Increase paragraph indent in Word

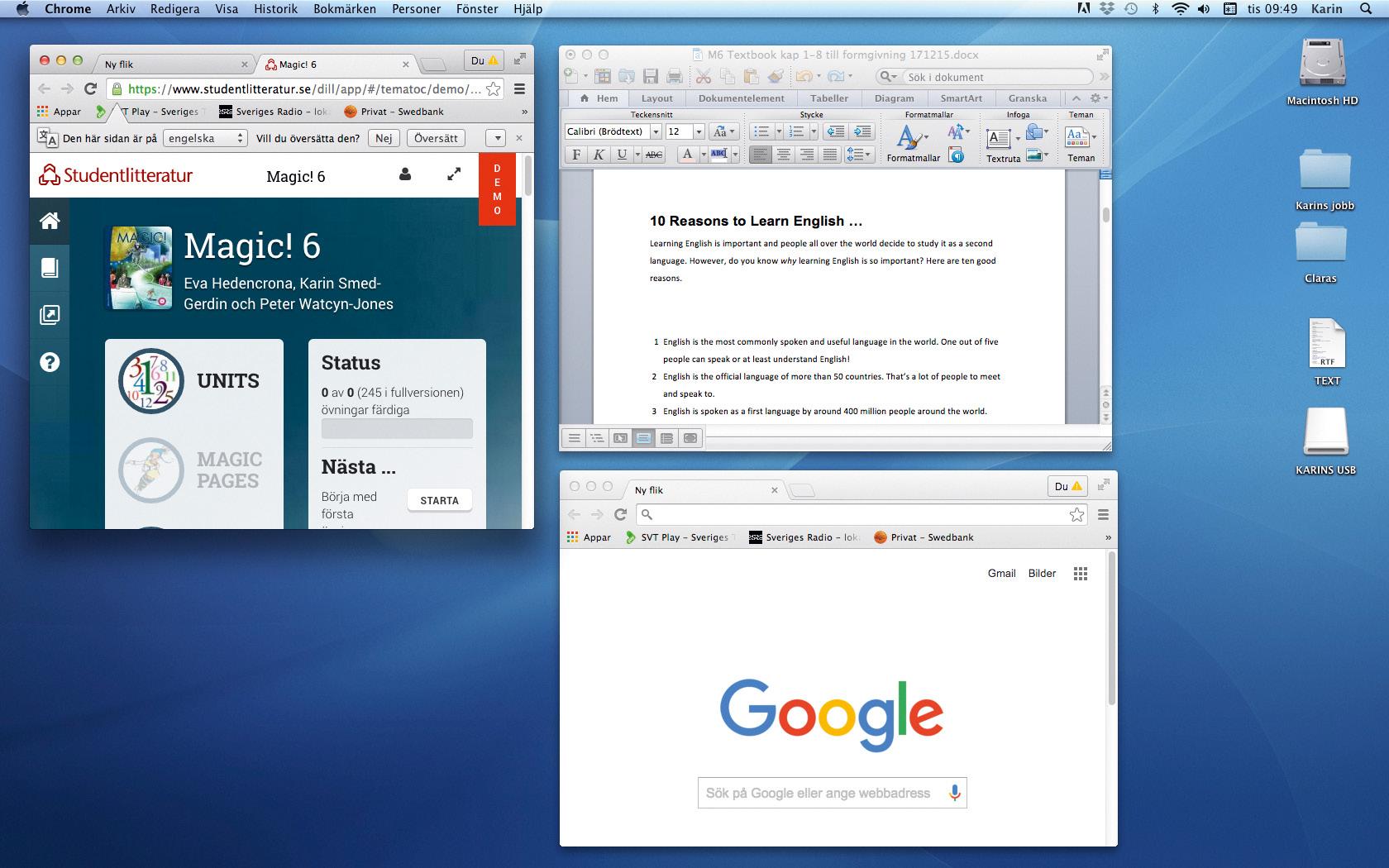(862, 131)
